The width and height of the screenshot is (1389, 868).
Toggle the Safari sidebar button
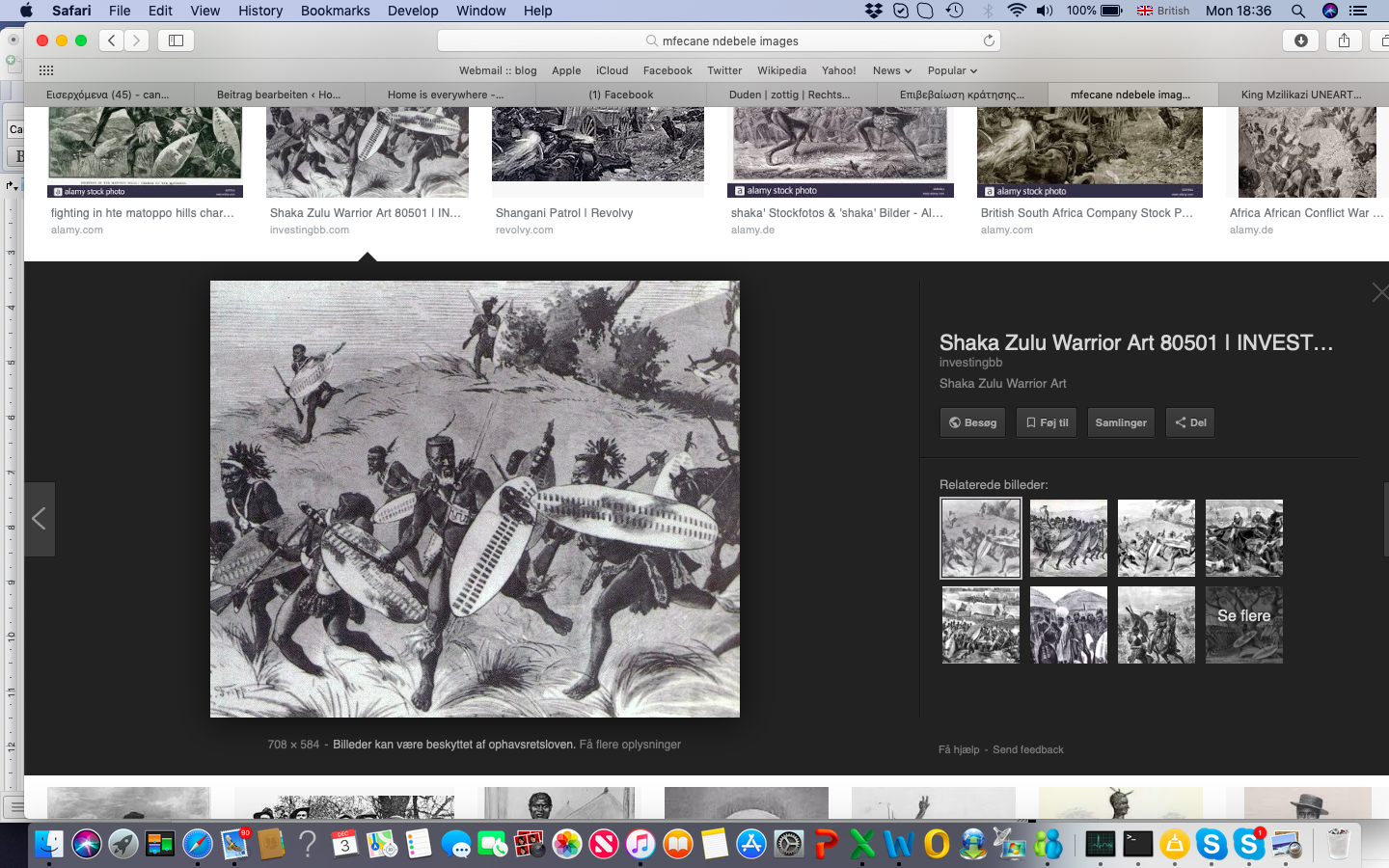pyautogui.click(x=176, y=41)
